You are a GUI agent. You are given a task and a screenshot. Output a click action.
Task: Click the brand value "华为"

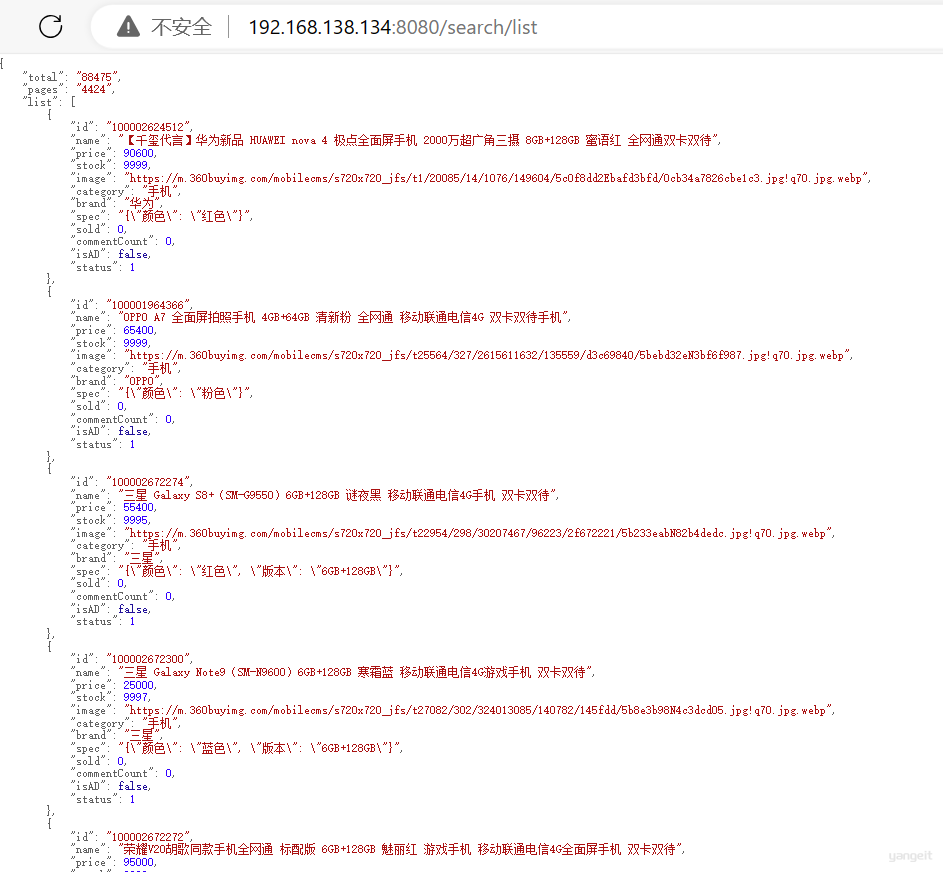coord(142,203)
